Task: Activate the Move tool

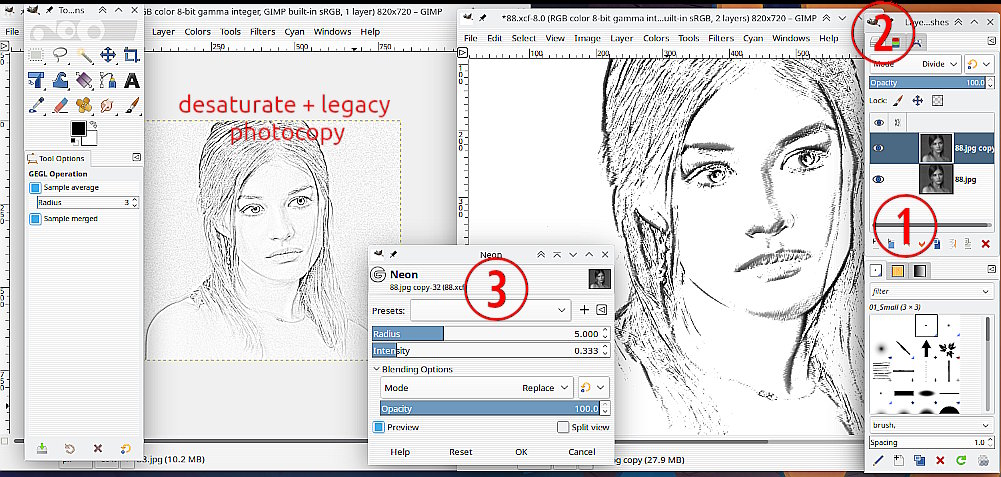Action: click(108, 56)
